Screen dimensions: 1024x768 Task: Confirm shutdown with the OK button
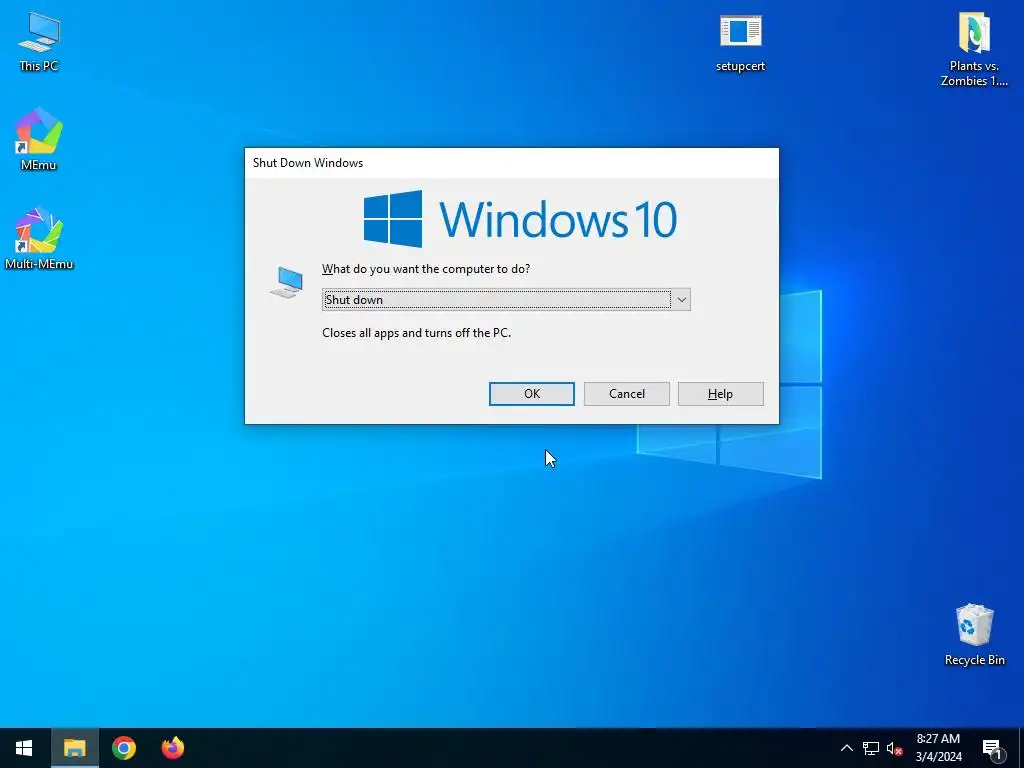[532, 394]
